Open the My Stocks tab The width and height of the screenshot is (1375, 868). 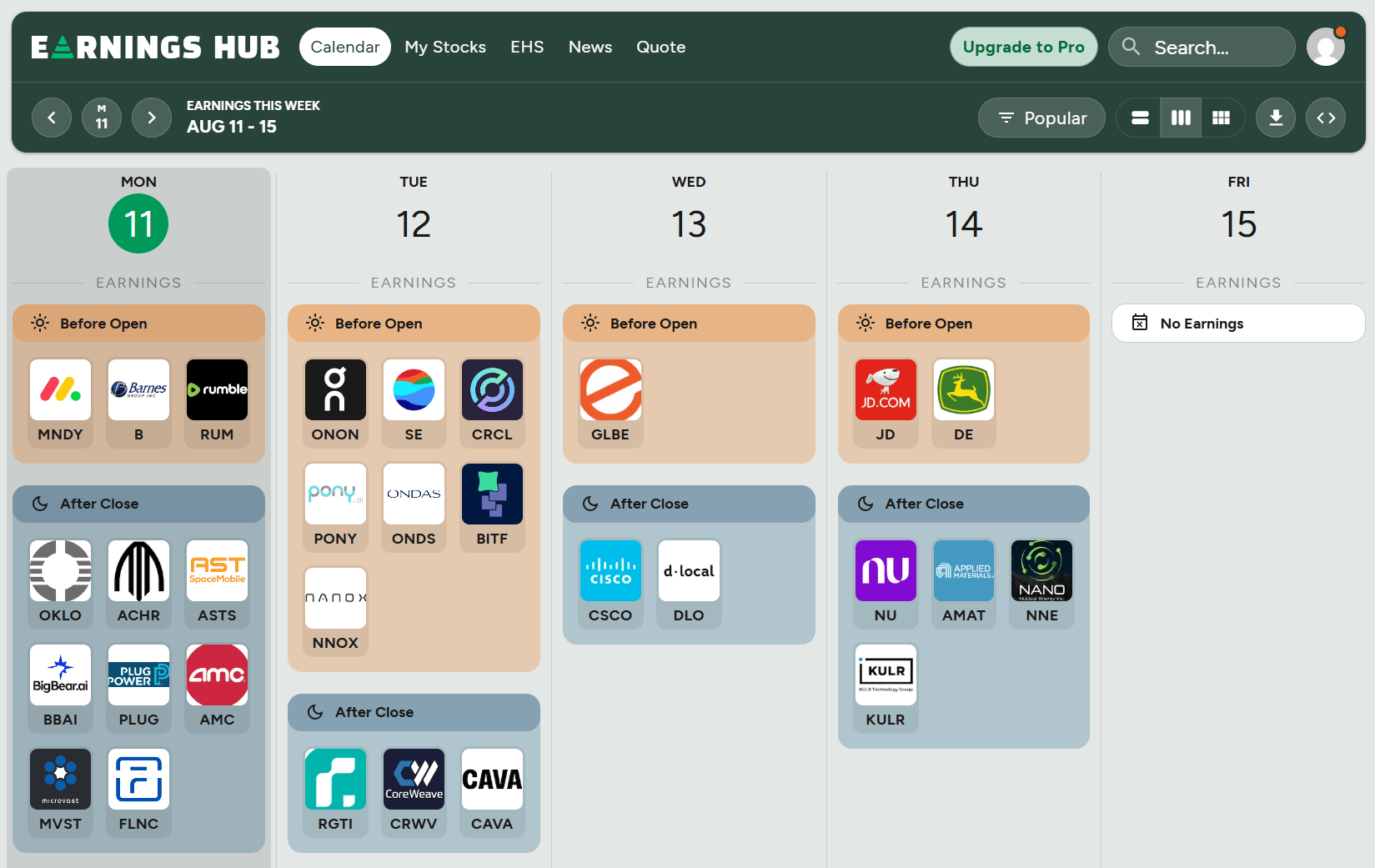coord(445,47)
